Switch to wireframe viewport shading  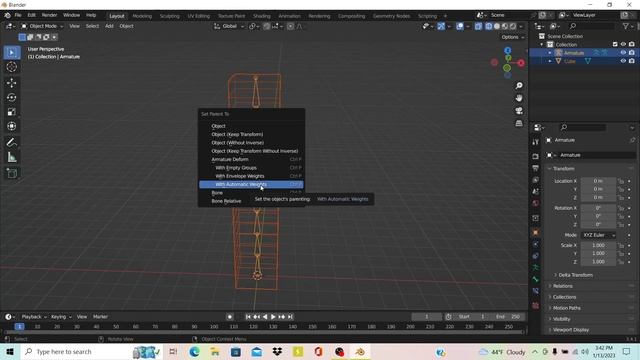489,26
